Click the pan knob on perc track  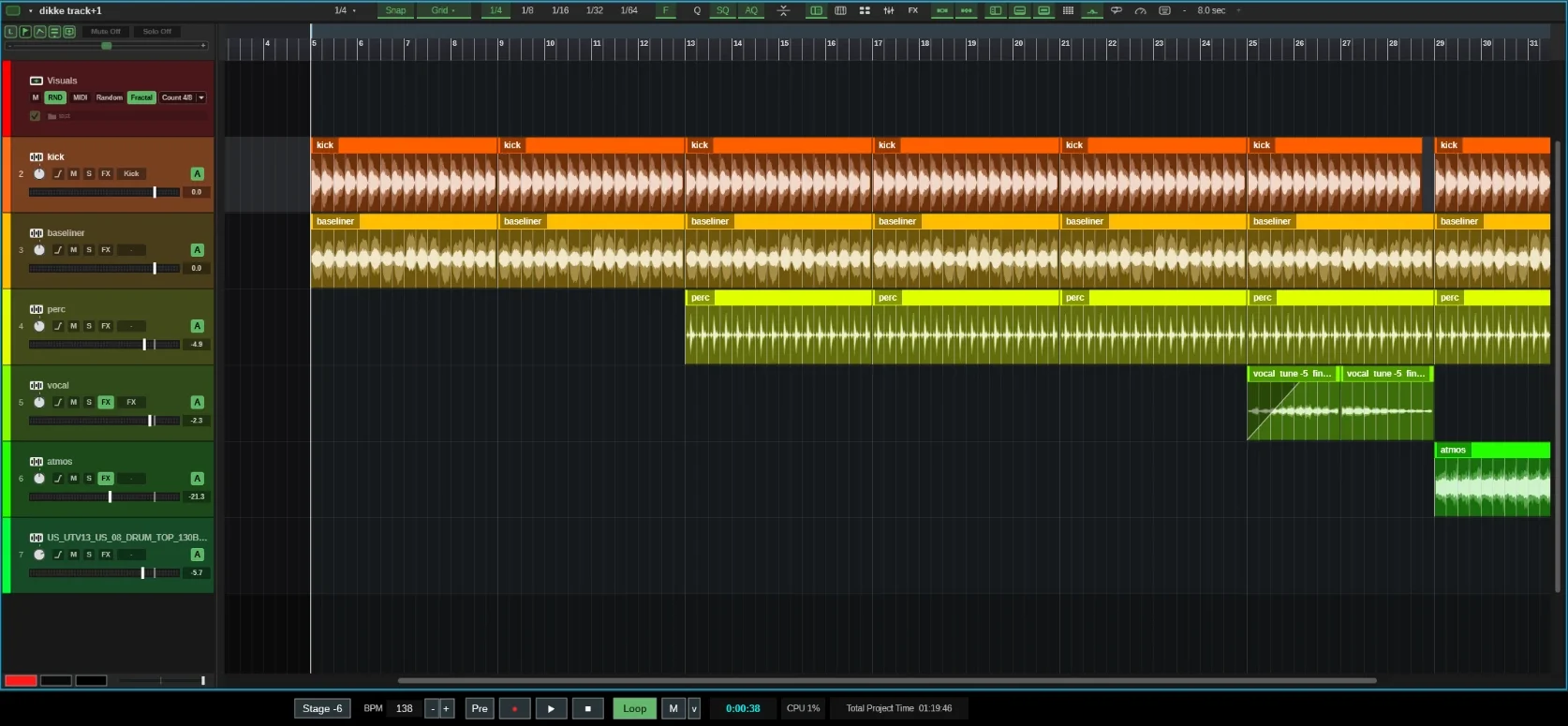(39, 327)
